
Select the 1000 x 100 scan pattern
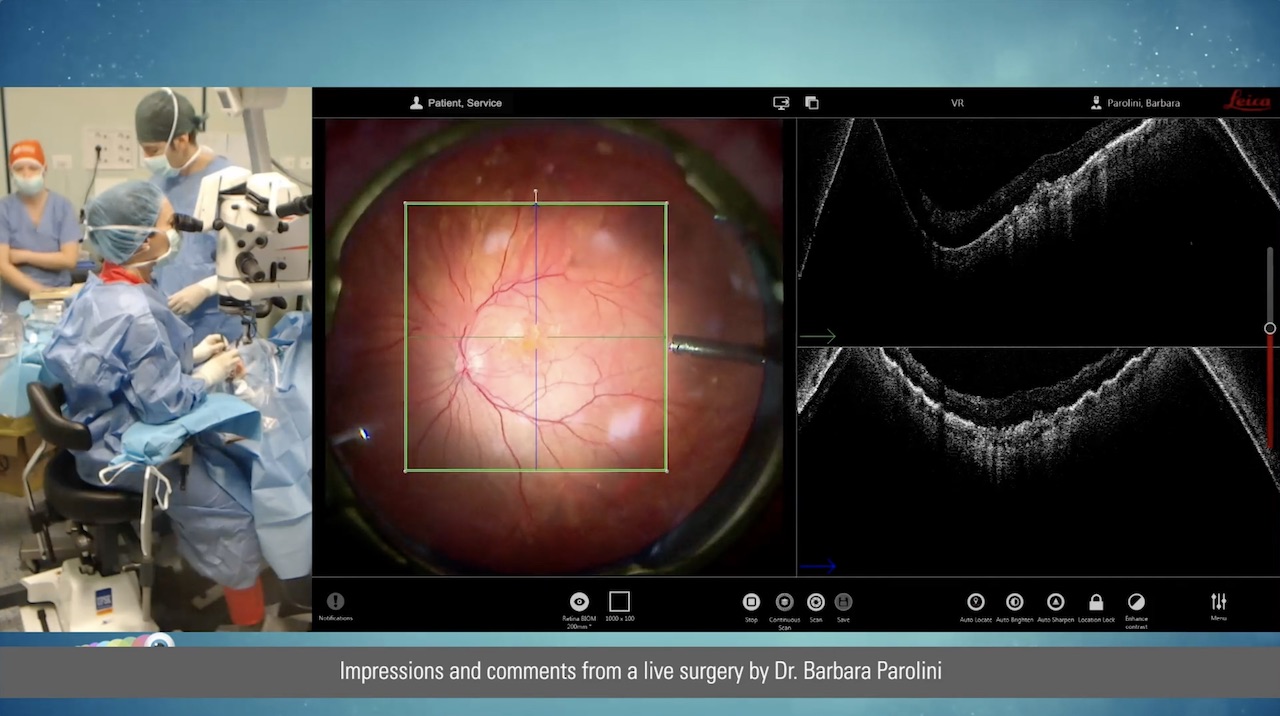619,602
